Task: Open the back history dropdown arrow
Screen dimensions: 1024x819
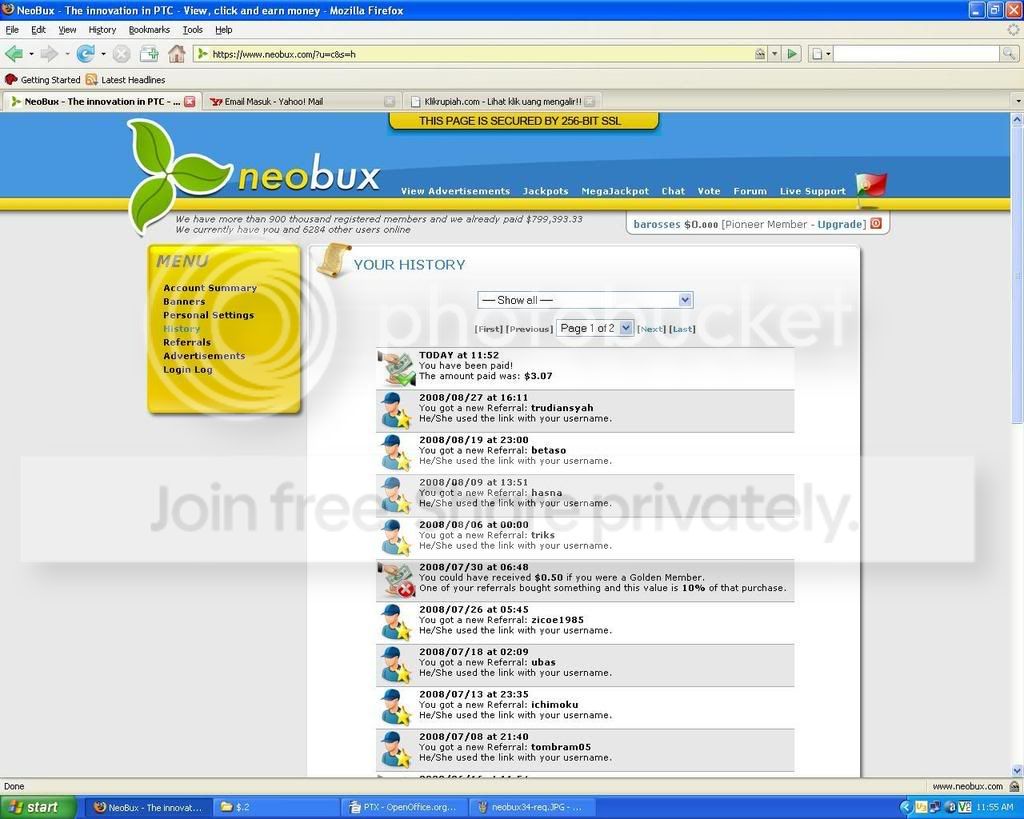Action: [x=31, y=54]
